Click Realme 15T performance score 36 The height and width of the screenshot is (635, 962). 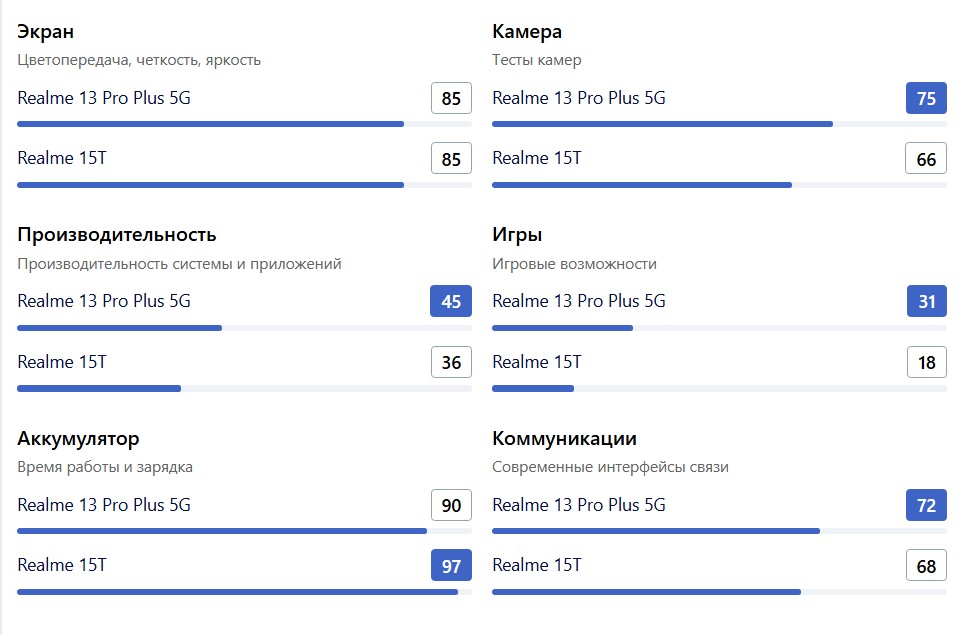click(x=451, y=362)
